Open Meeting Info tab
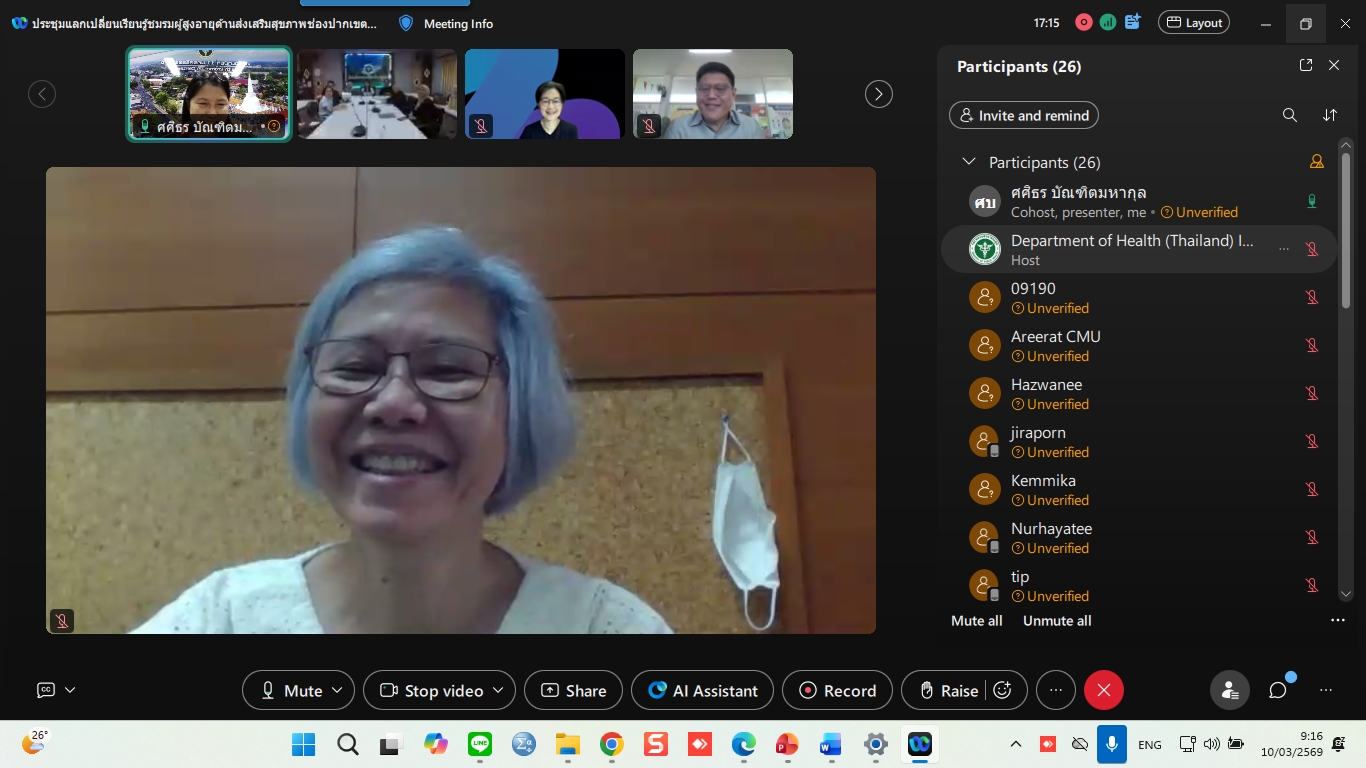The height and width of the screenshot is (768, 1366). [x=446, y=23]
